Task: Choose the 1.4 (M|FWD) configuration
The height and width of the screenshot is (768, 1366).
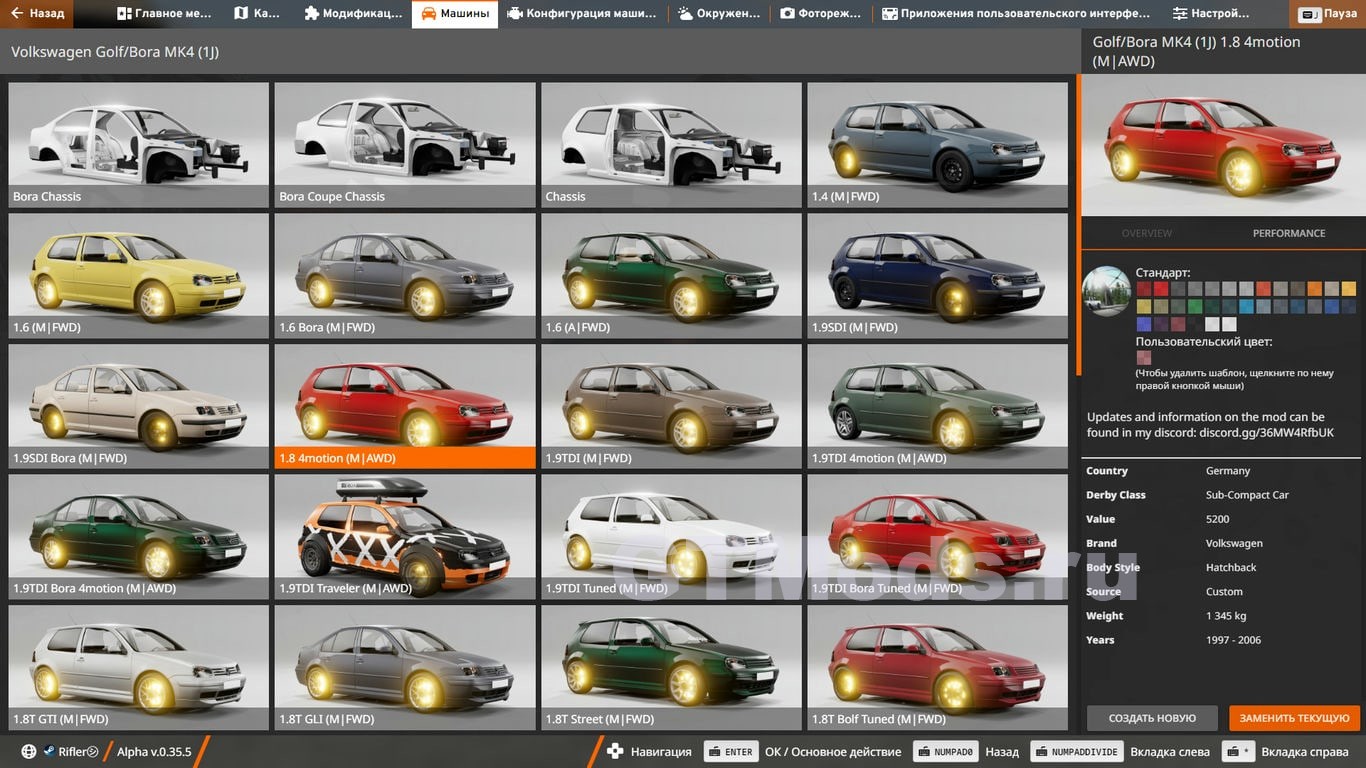Action: [937, 145]
